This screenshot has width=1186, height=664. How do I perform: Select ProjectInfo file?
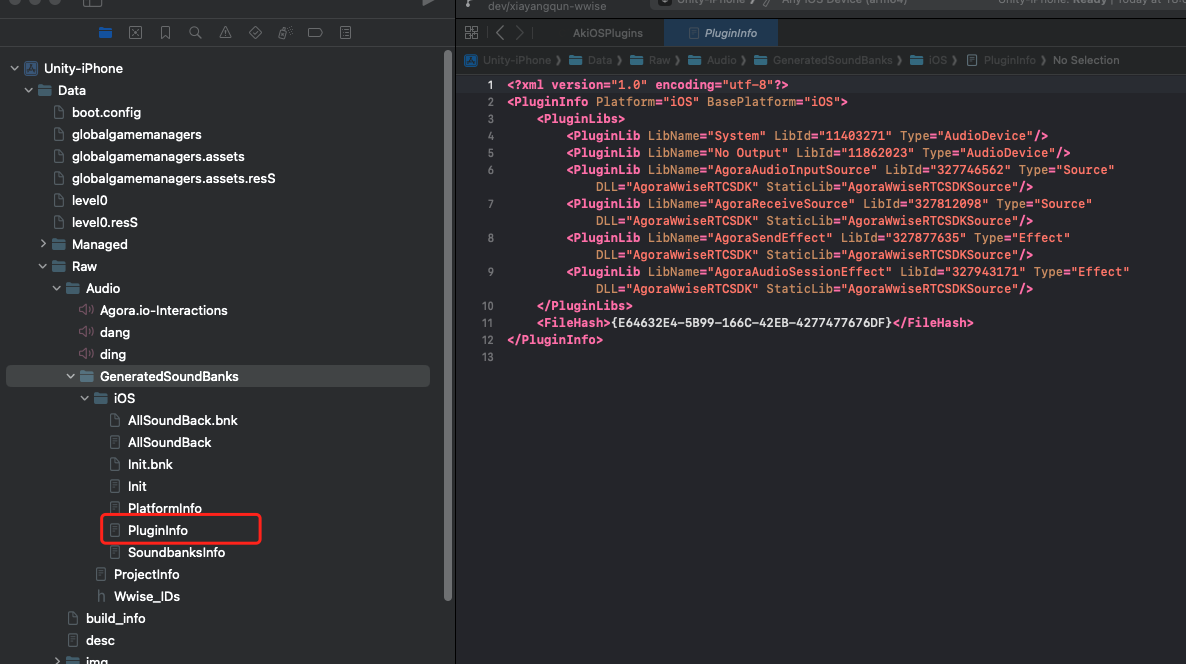146,574
